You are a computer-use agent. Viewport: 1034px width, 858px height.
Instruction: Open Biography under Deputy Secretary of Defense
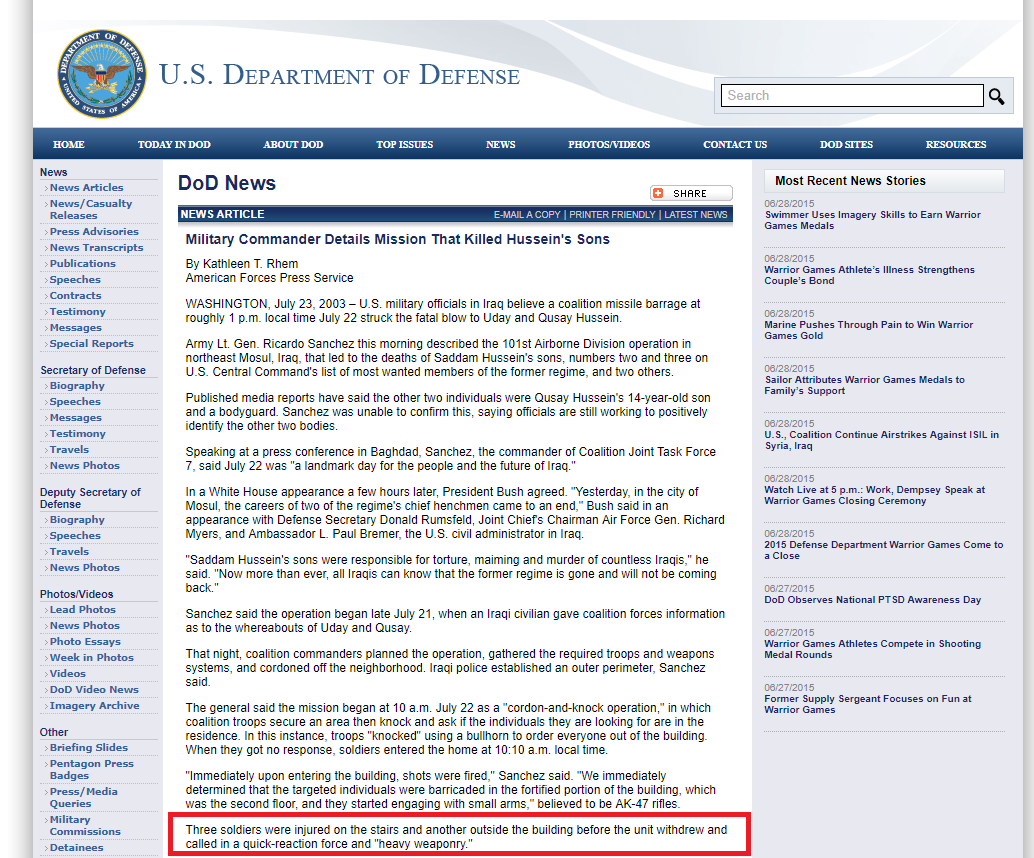[77, 520]
